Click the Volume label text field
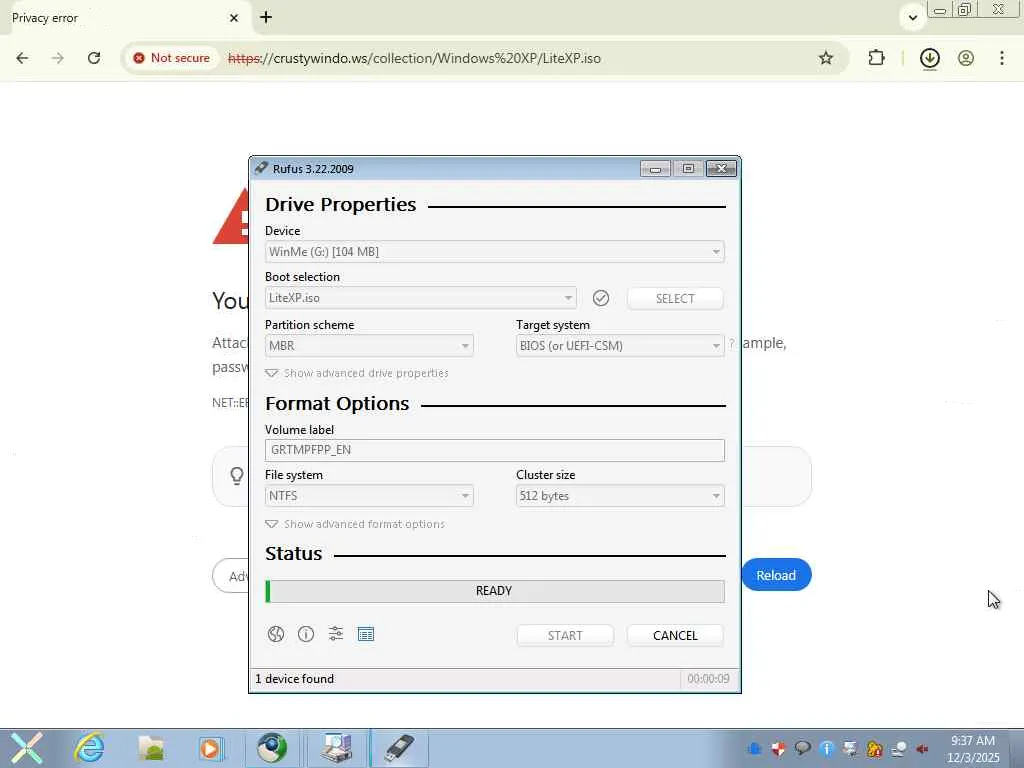This screenshot has height=768, width=1024. (x=494, y=450)
